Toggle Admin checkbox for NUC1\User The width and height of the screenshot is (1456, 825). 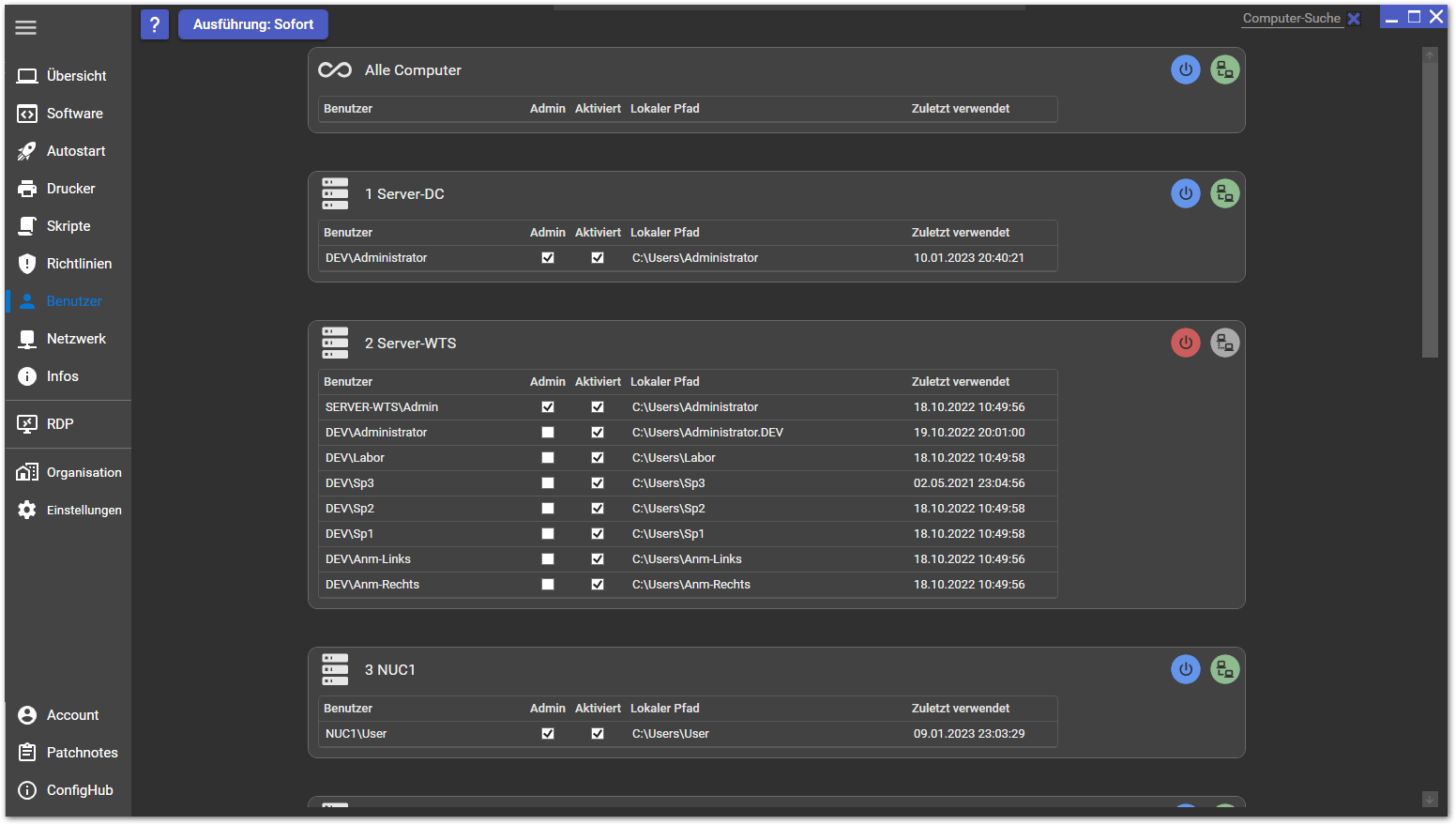[548, 734]
